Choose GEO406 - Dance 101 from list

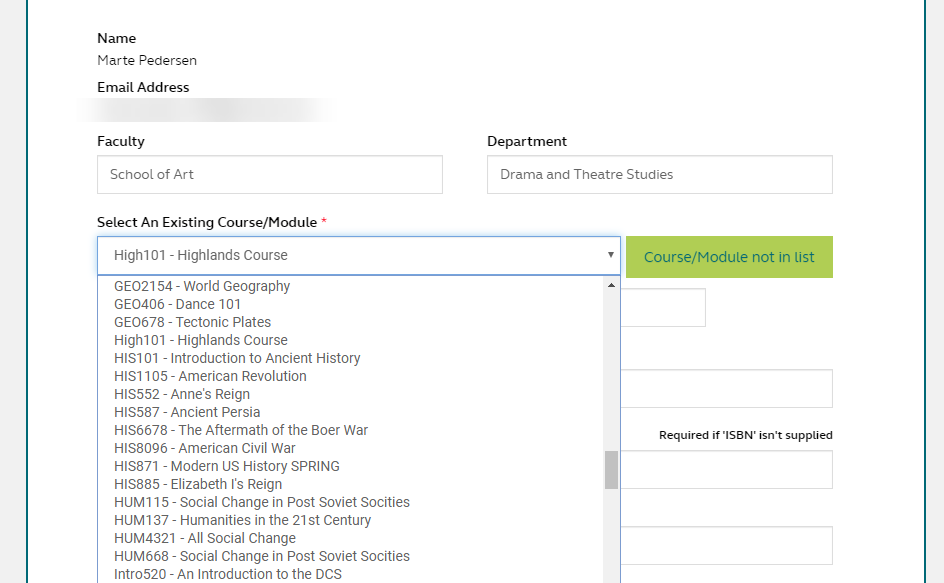point(177,304)
